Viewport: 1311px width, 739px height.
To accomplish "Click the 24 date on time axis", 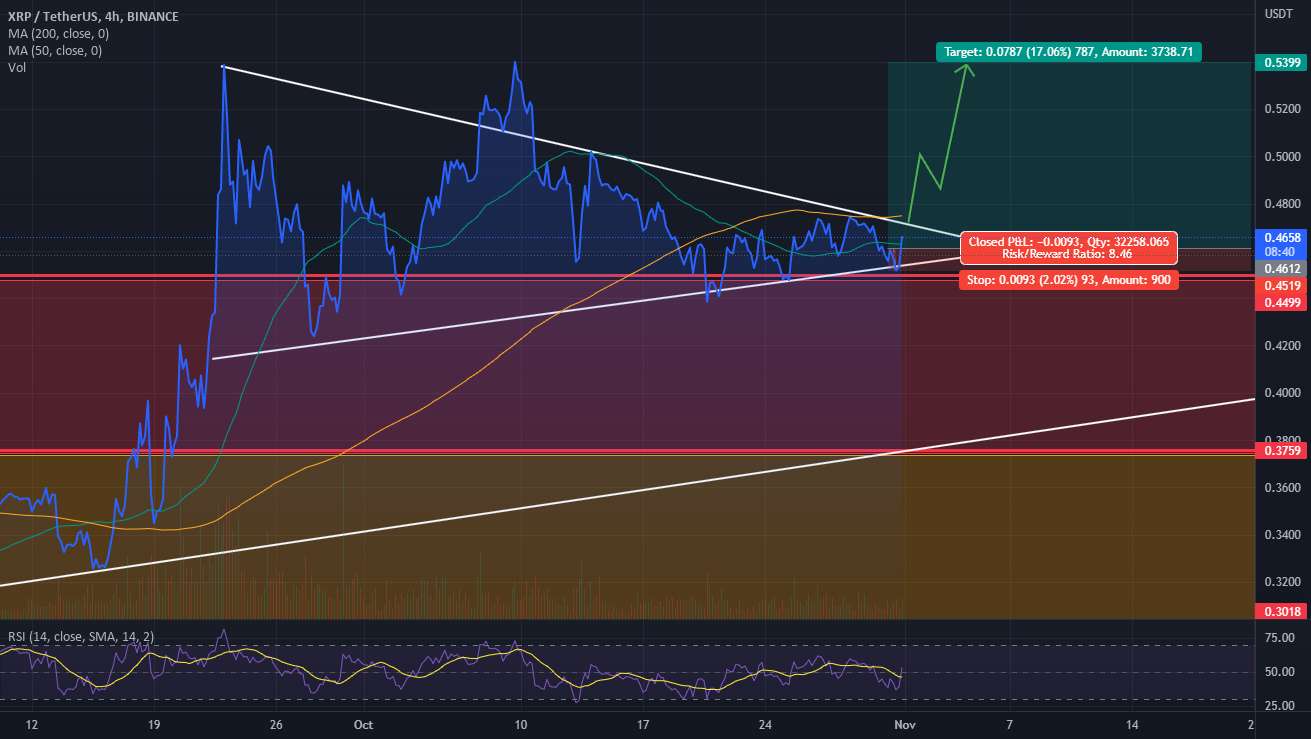I will pyautogui.click(x=766, y=724).
